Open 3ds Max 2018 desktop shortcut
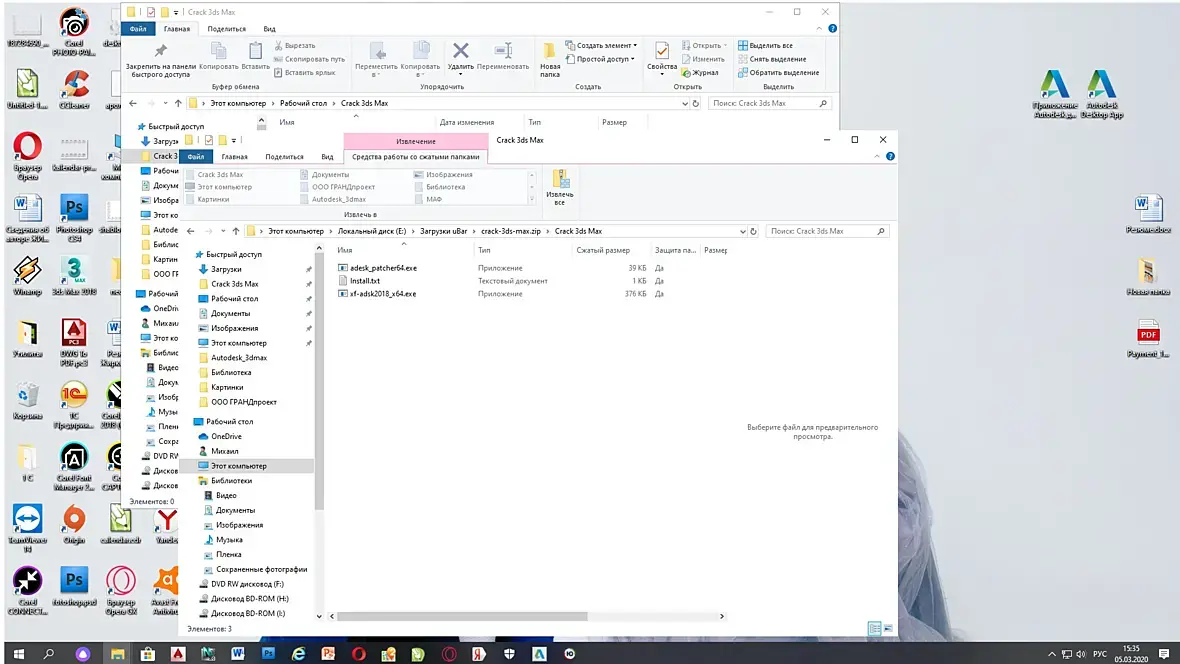Screen dimensions: 1180x664 tap(74, 276)
